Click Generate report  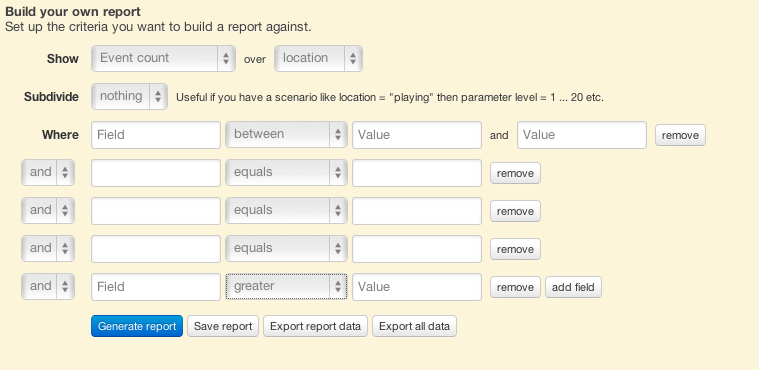pyautogui.click(x=137, y=326)
